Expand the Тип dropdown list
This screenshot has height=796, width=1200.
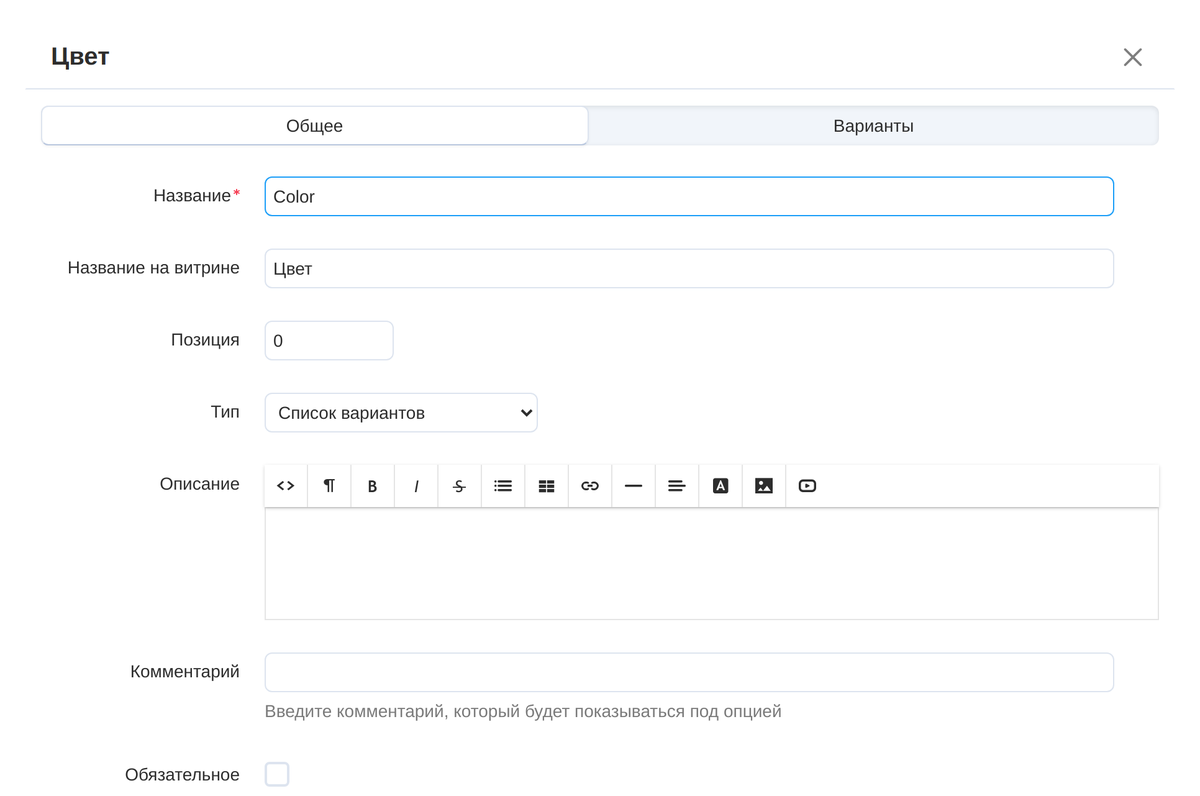click(401, 413)
